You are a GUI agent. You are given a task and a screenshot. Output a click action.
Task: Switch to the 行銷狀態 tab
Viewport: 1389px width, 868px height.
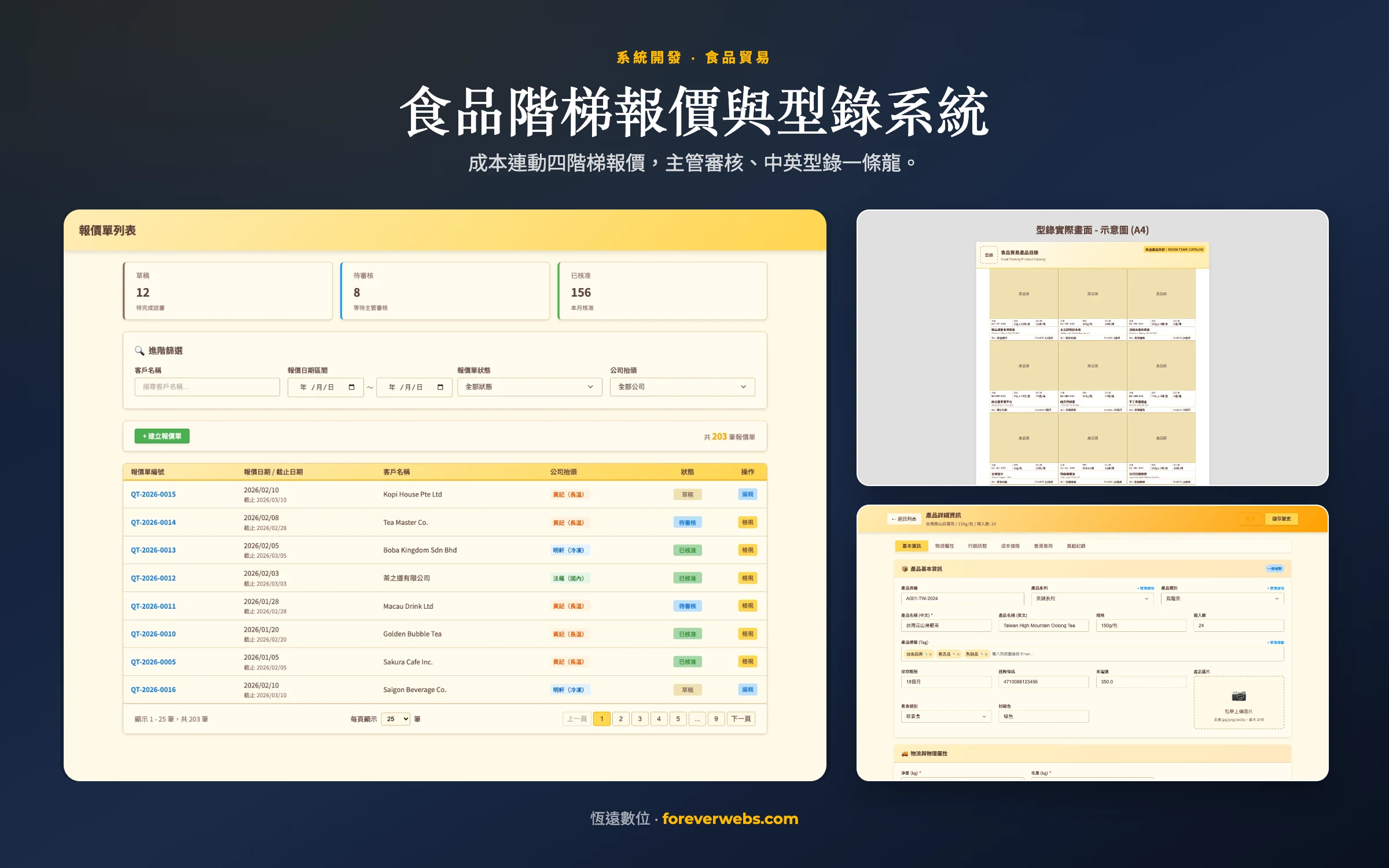pos(978,546)
